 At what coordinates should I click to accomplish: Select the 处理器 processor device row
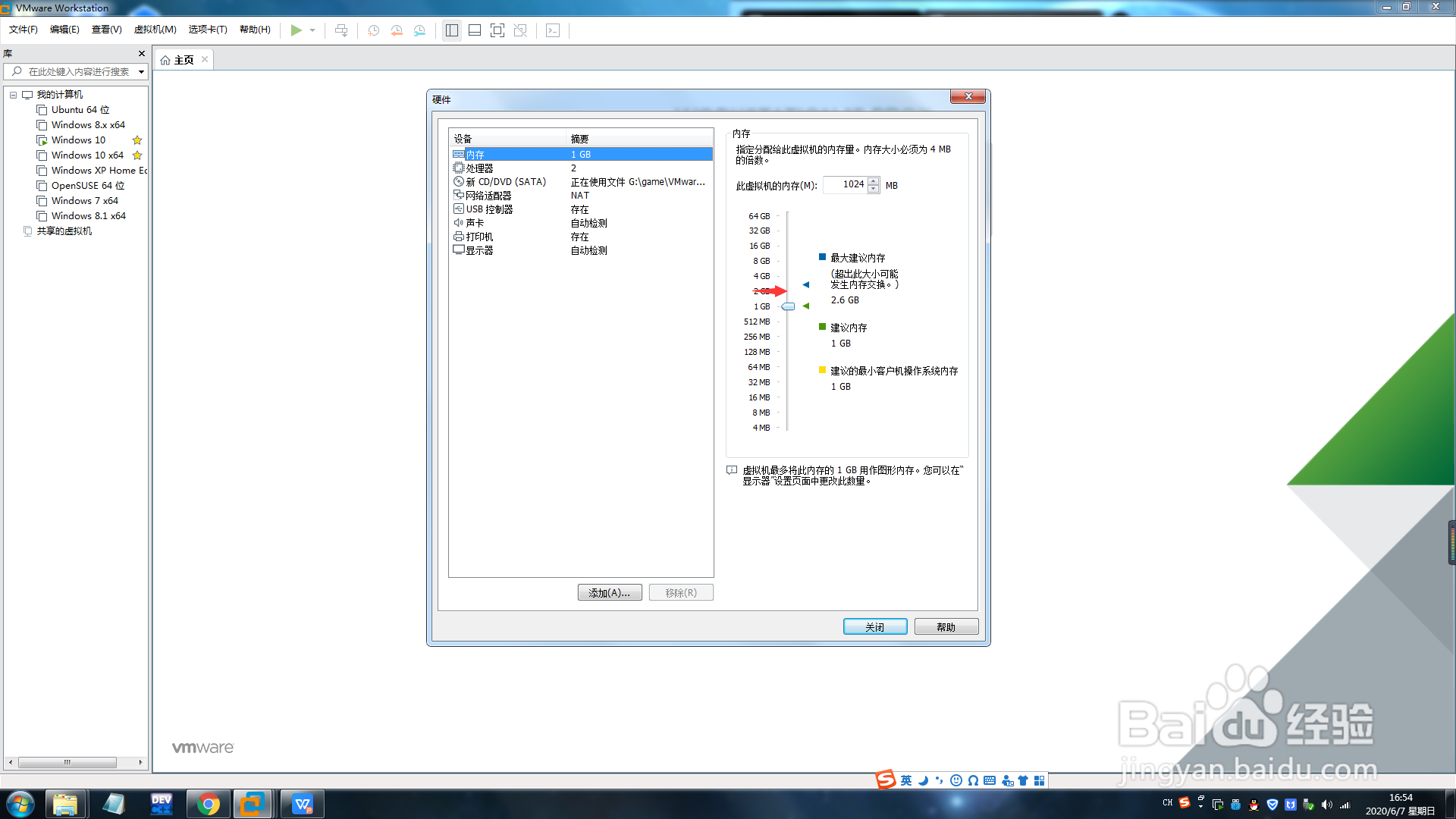coord(480,168)
